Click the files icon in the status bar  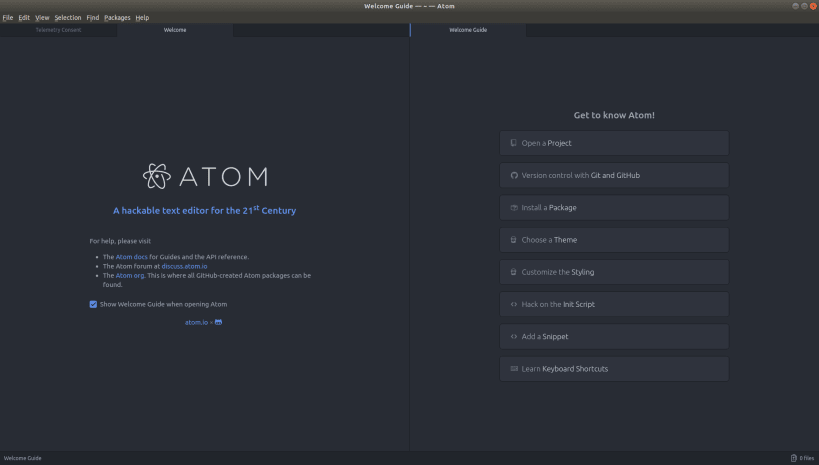(x=793, y=458)
